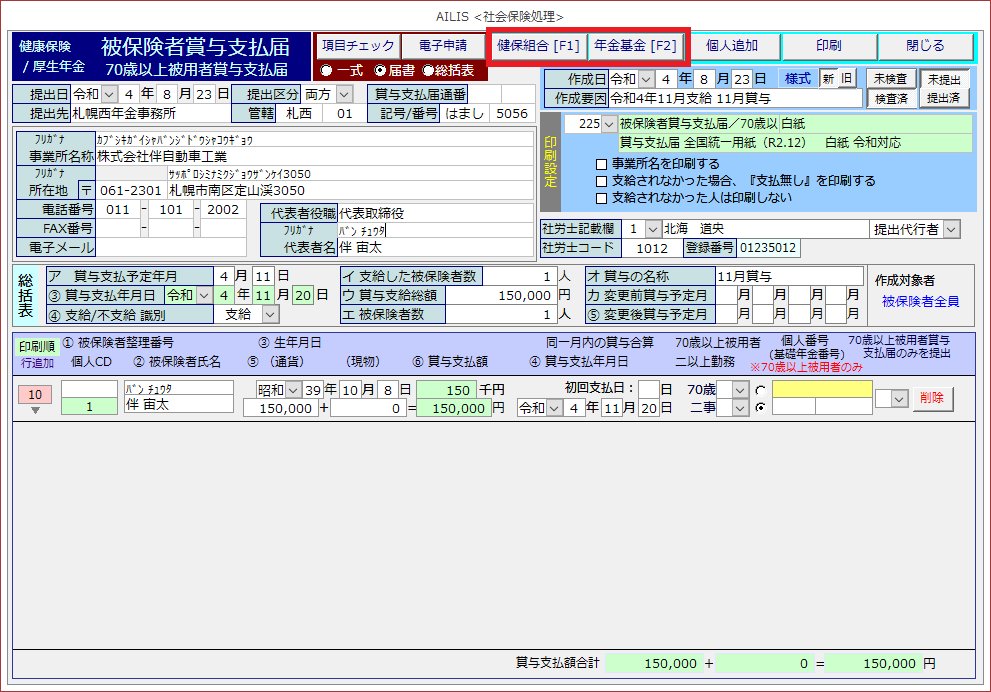Enable 事業所名を印刷する checkbox
This screenshot has width=991, height=692.
pos(601,164)
